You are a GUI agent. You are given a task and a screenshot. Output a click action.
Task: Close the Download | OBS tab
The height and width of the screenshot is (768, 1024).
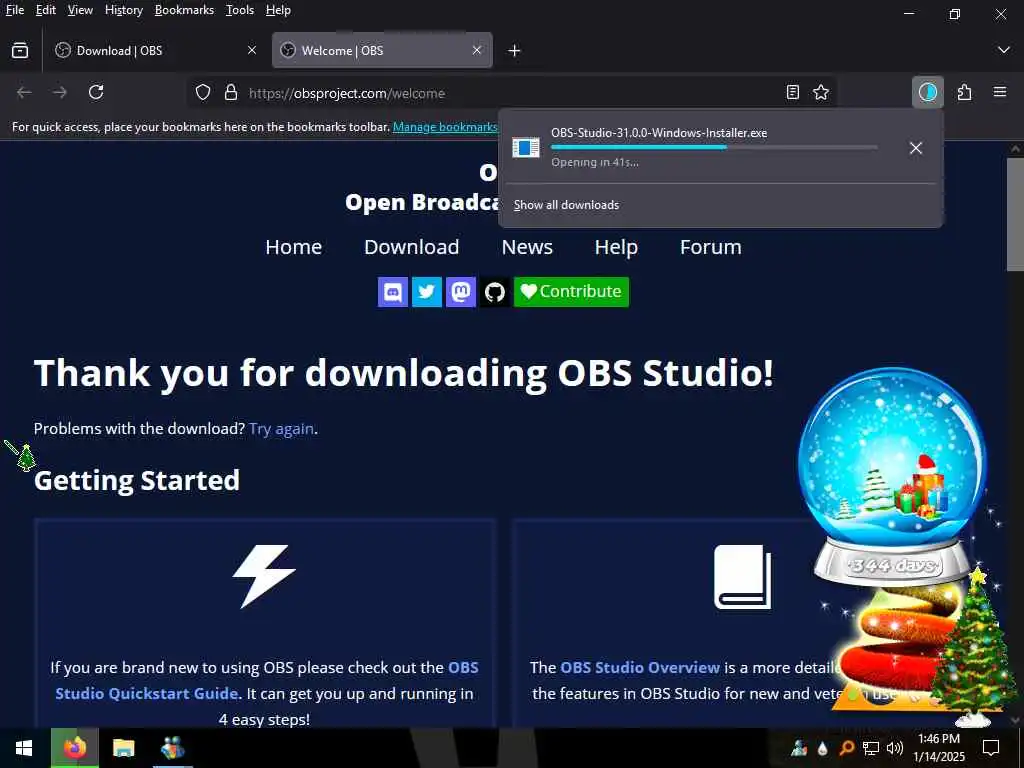pos(251,50)
